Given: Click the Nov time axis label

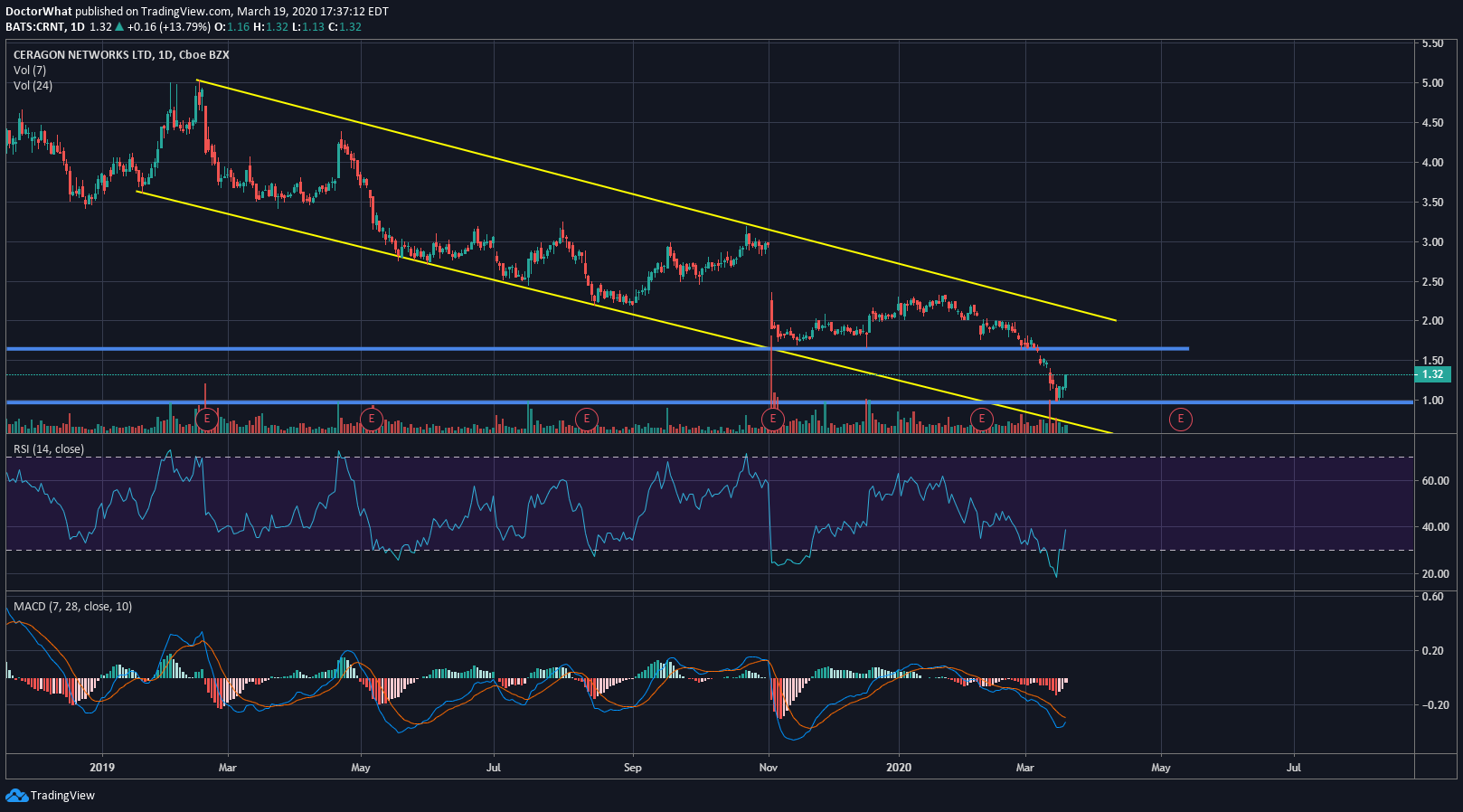Looking at the screenshot, I should [769, 768].
